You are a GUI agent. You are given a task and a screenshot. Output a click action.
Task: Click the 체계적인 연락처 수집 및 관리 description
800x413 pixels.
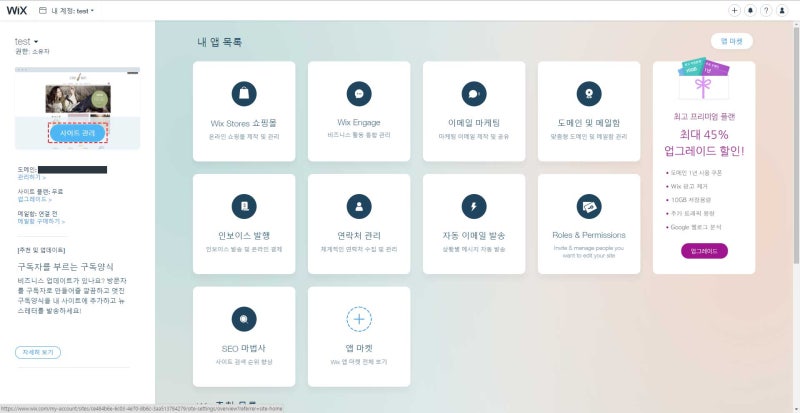coord(359,250)
